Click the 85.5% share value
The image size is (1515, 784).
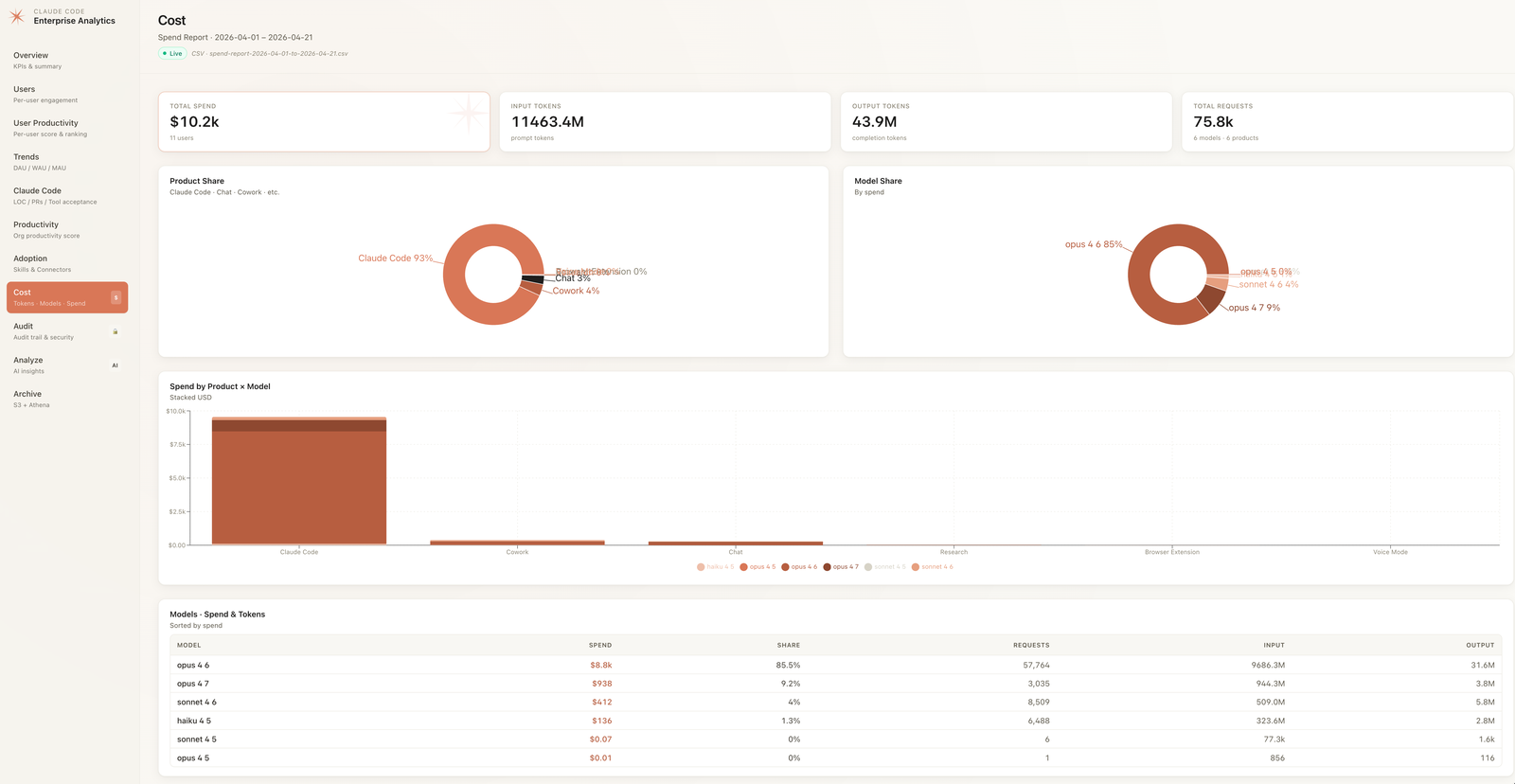tap(788, 665)
